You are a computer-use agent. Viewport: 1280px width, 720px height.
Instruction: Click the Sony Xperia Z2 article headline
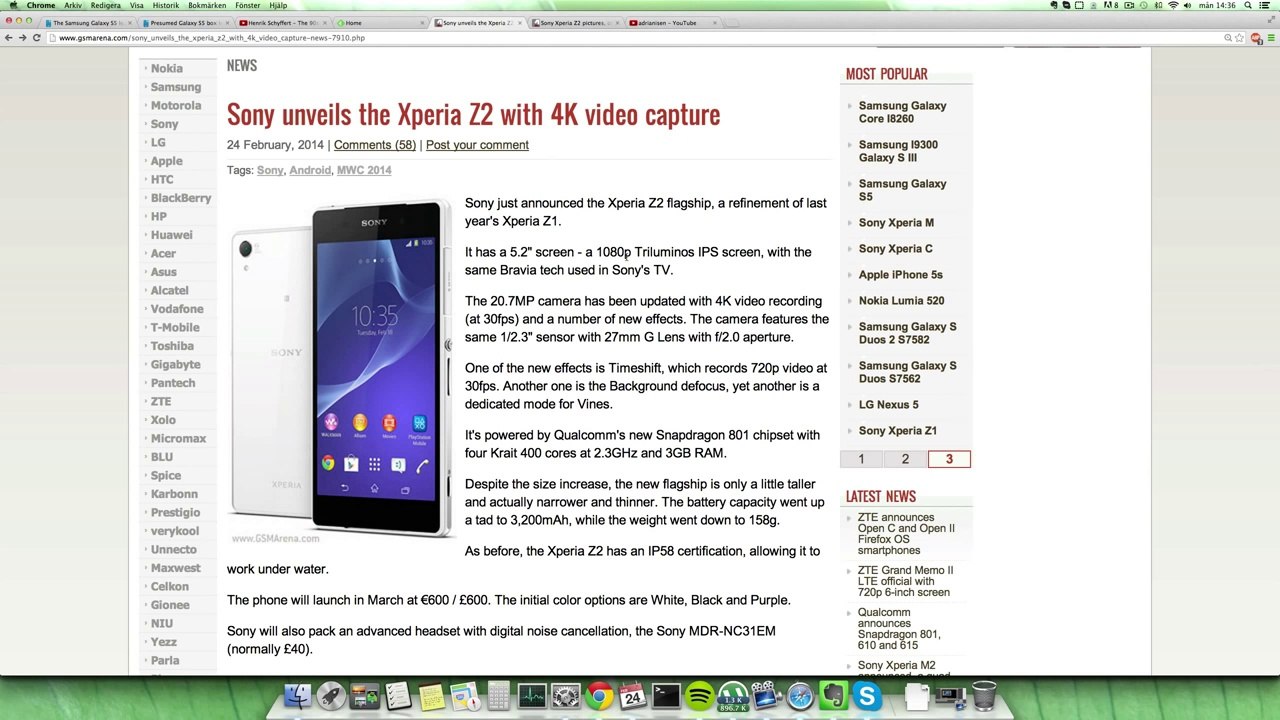[x=473, y=114]
